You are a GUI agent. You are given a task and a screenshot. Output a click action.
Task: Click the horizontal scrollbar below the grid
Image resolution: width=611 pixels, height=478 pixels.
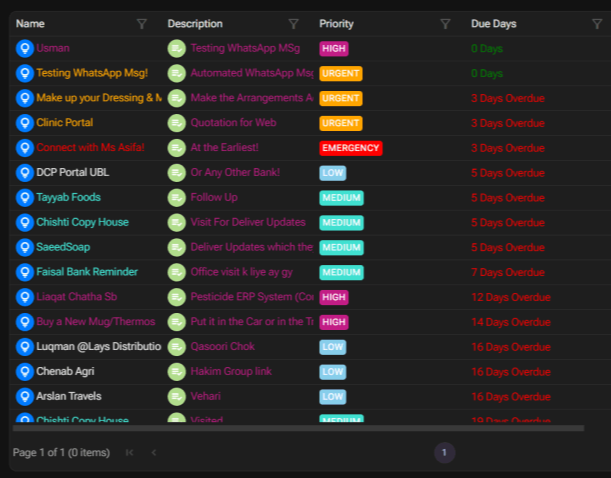pos(298,428)
